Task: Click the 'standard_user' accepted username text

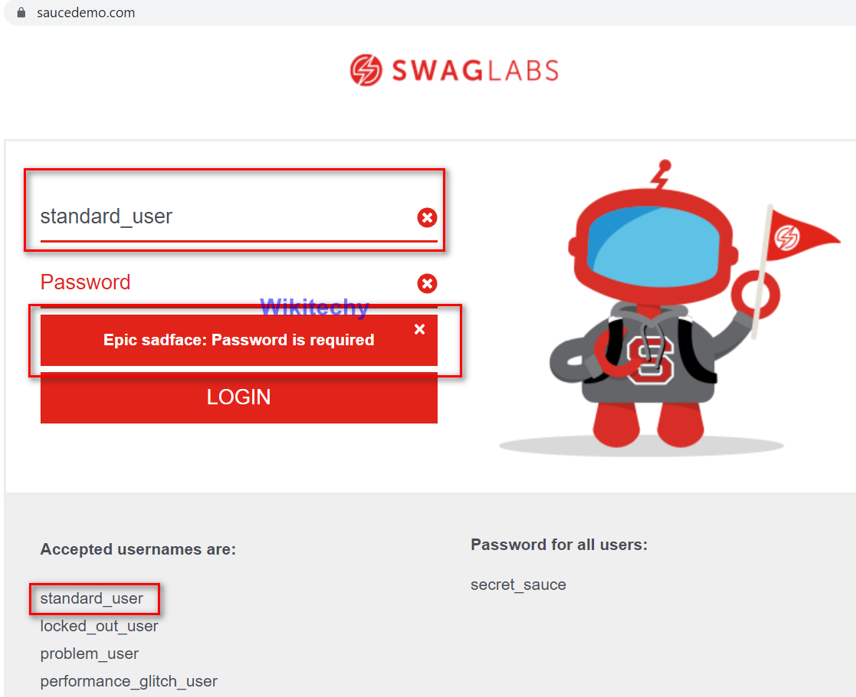Action: [x=92, y=599]
